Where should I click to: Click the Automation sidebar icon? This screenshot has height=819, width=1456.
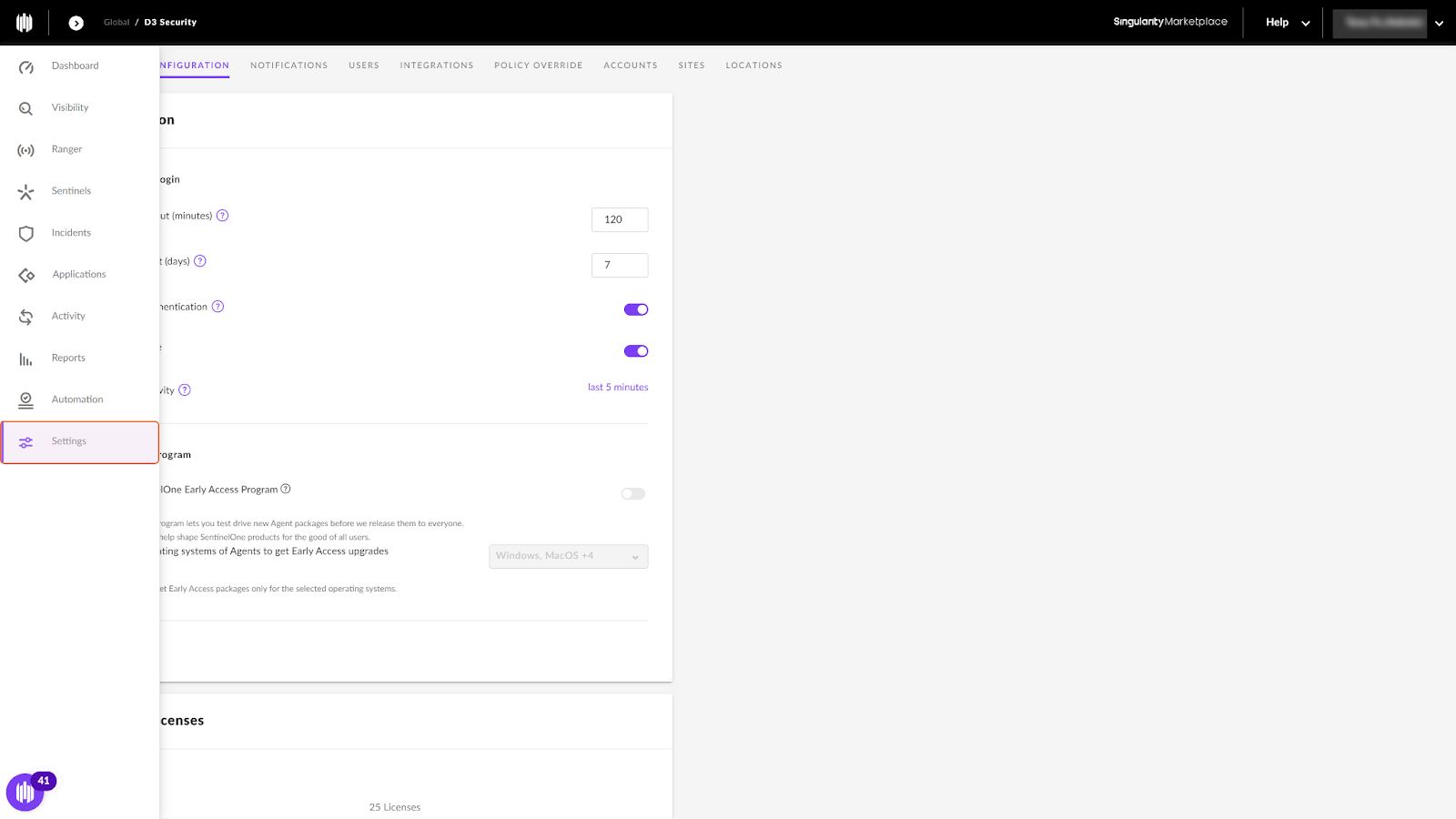point(26,400)
